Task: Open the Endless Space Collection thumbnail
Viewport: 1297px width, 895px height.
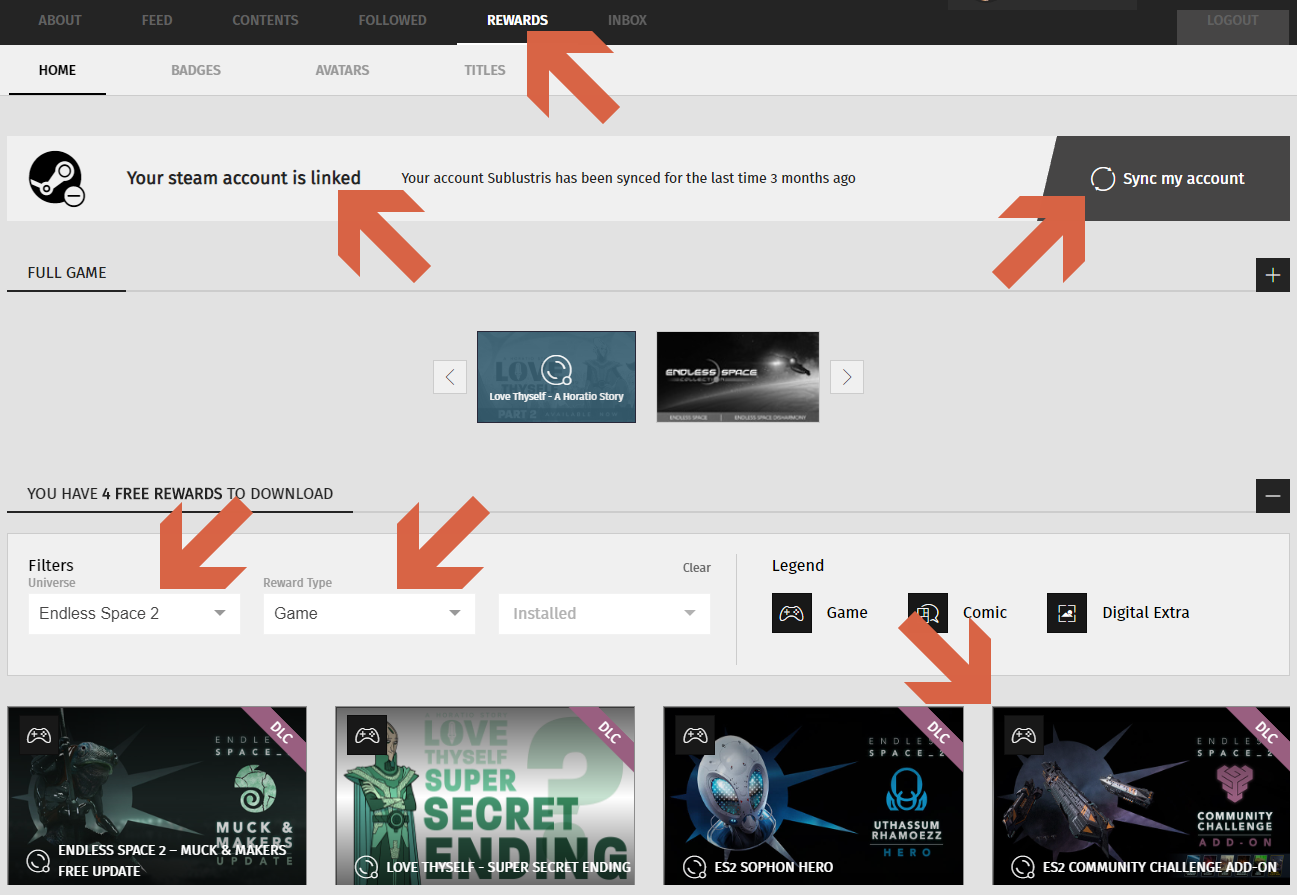Action: [x=738, y=377]
